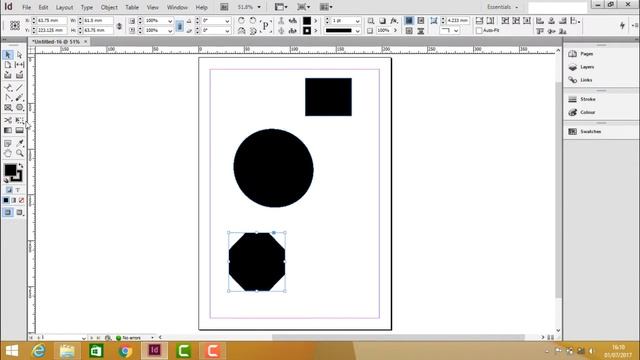This screenshot has width=640, height=360.
Task: Select the Rectangle Frame tool
Action: click(x=8, y=108)
